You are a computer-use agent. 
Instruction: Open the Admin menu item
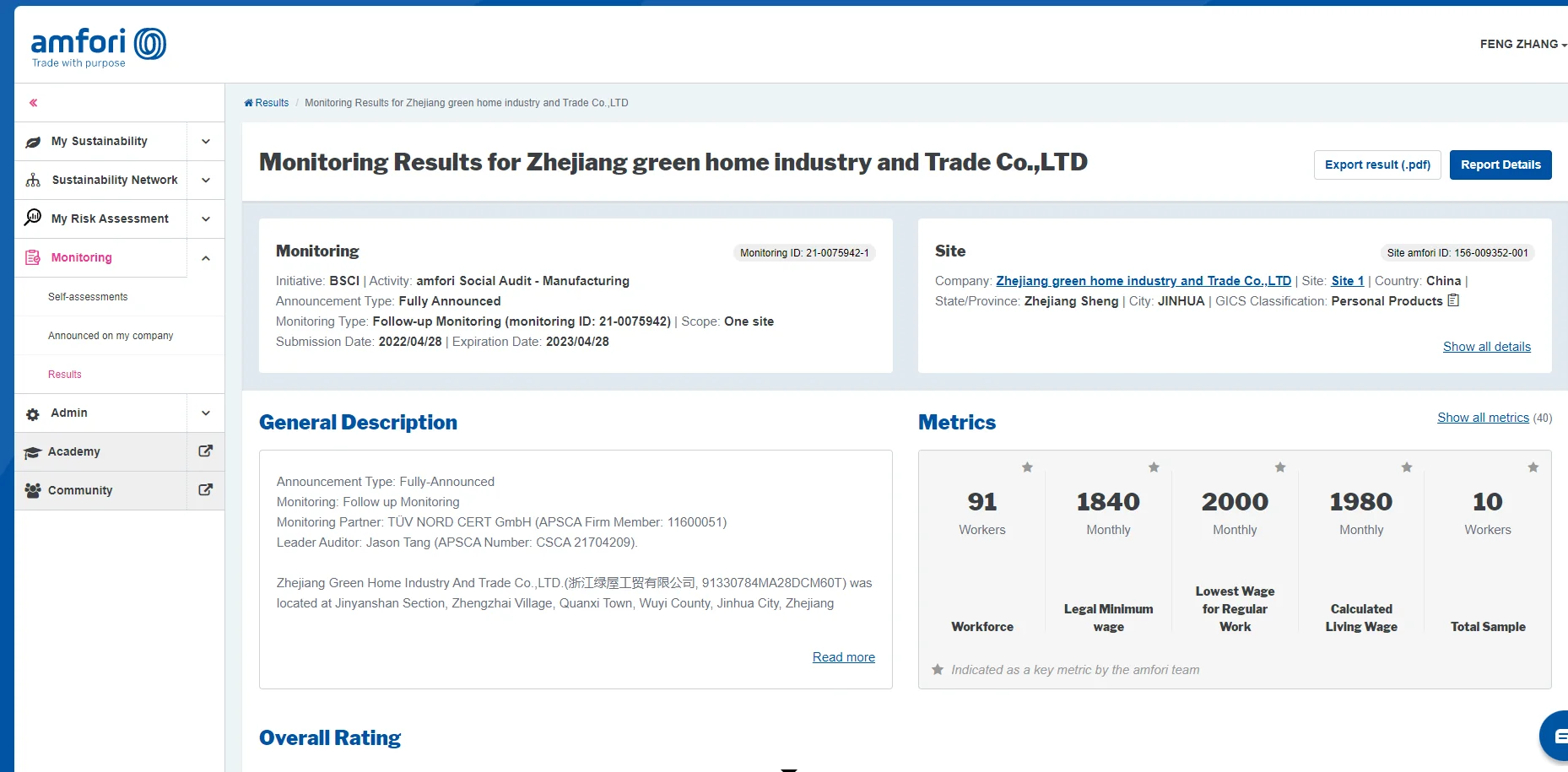[100, 413]
